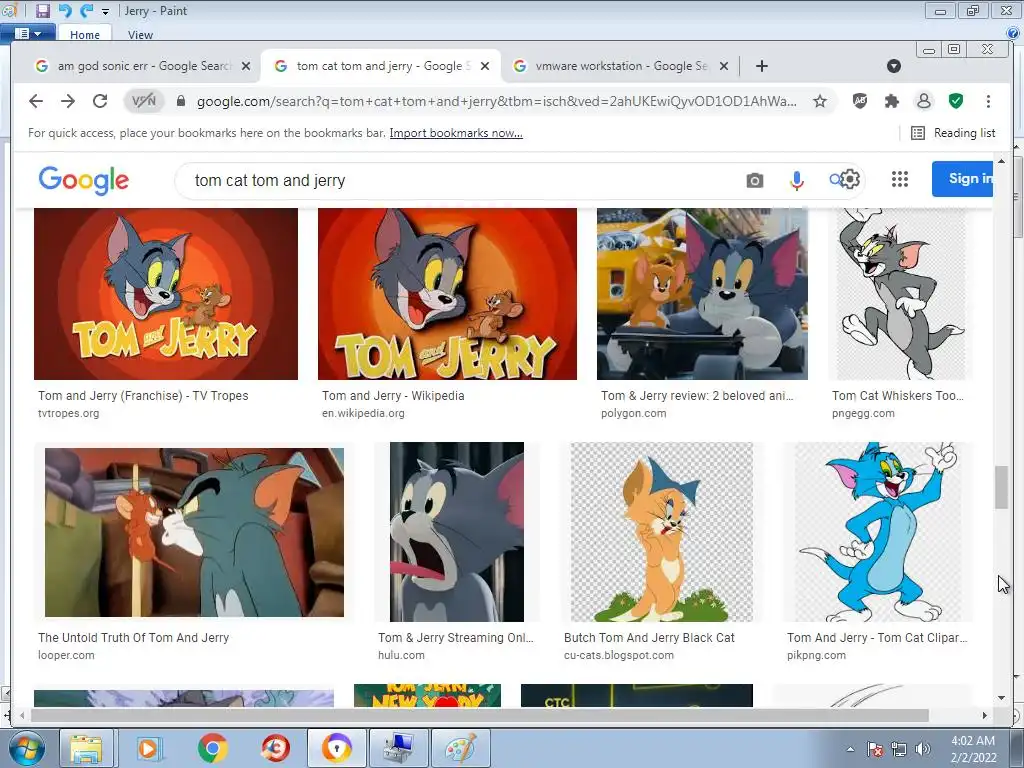Click 'Butch Tom And Jerry Black Cat' caption
1024x768 pixels.
(649, 638)
